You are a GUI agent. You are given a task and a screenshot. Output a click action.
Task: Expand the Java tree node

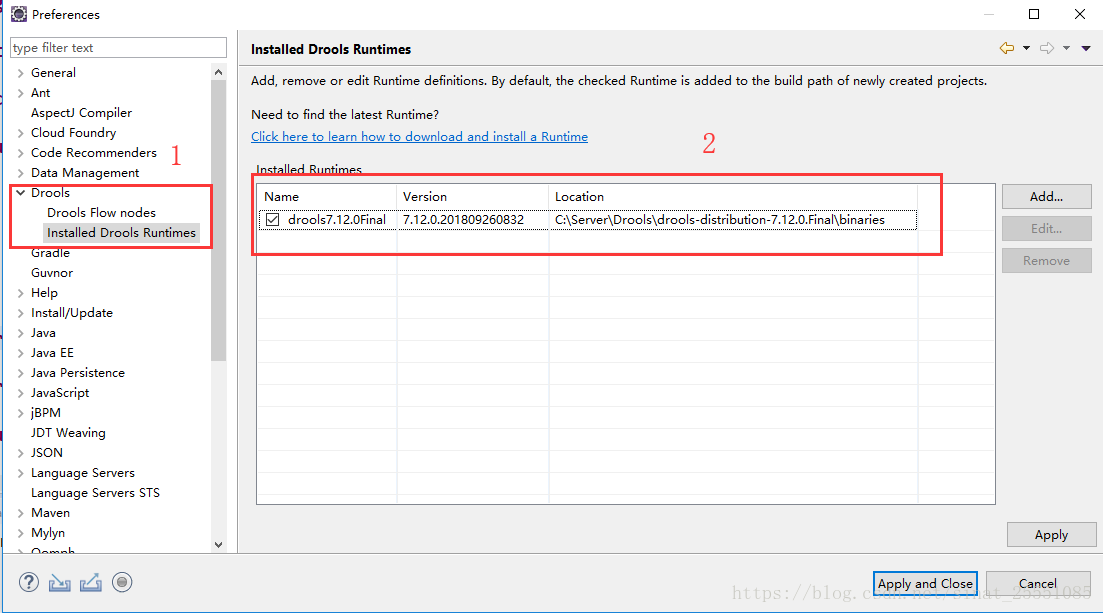(x=20, y=333)
